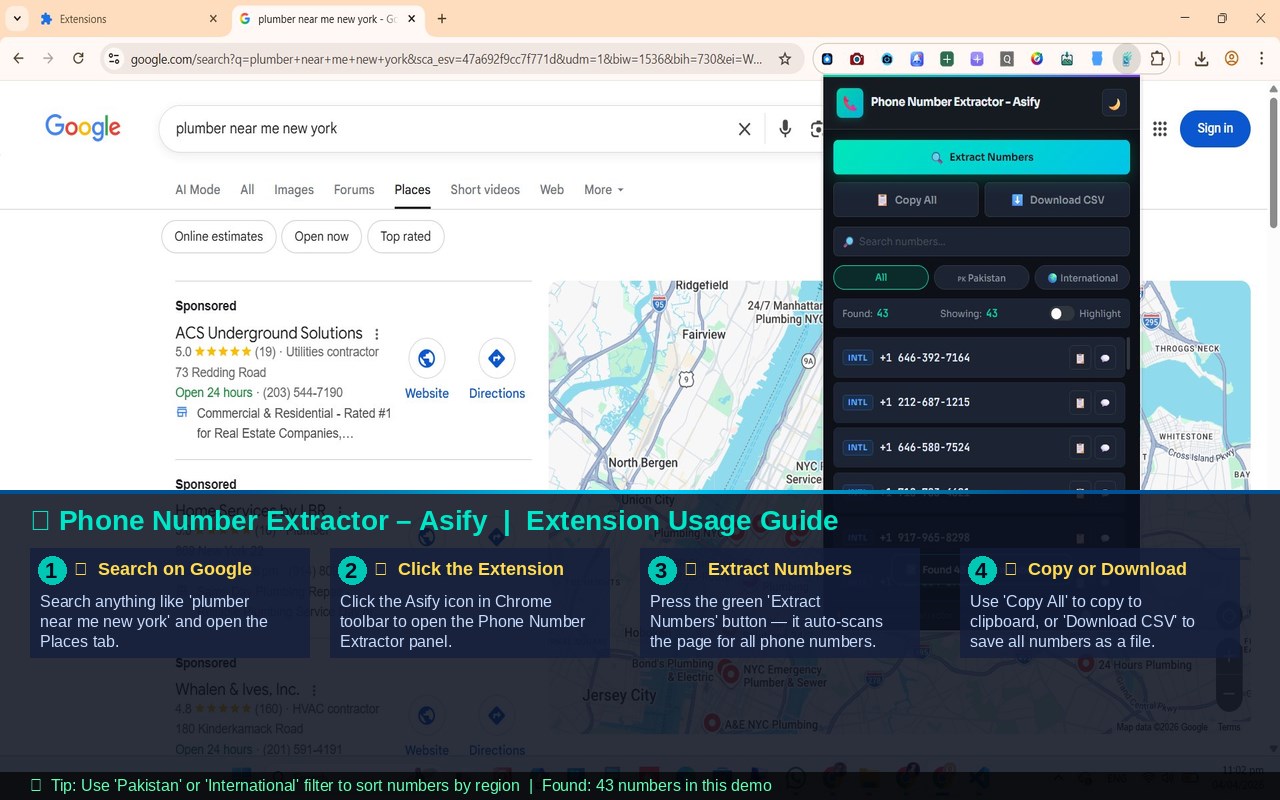Visit the ACS Underground Solutions website
This screenshot has width=1280, height=800.
(427, 371)
